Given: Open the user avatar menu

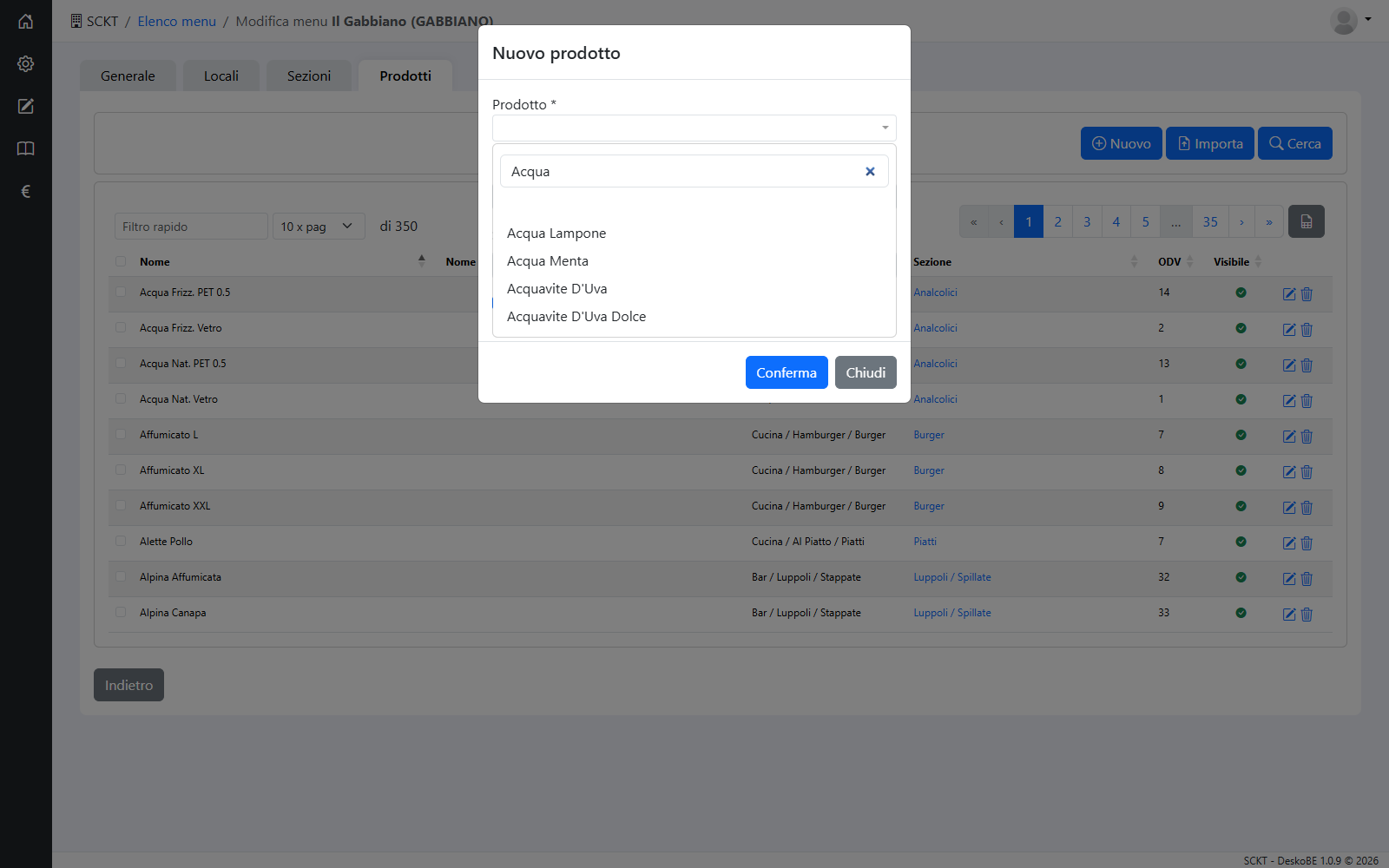Looking at the screenshot, I should point(1350,21).
